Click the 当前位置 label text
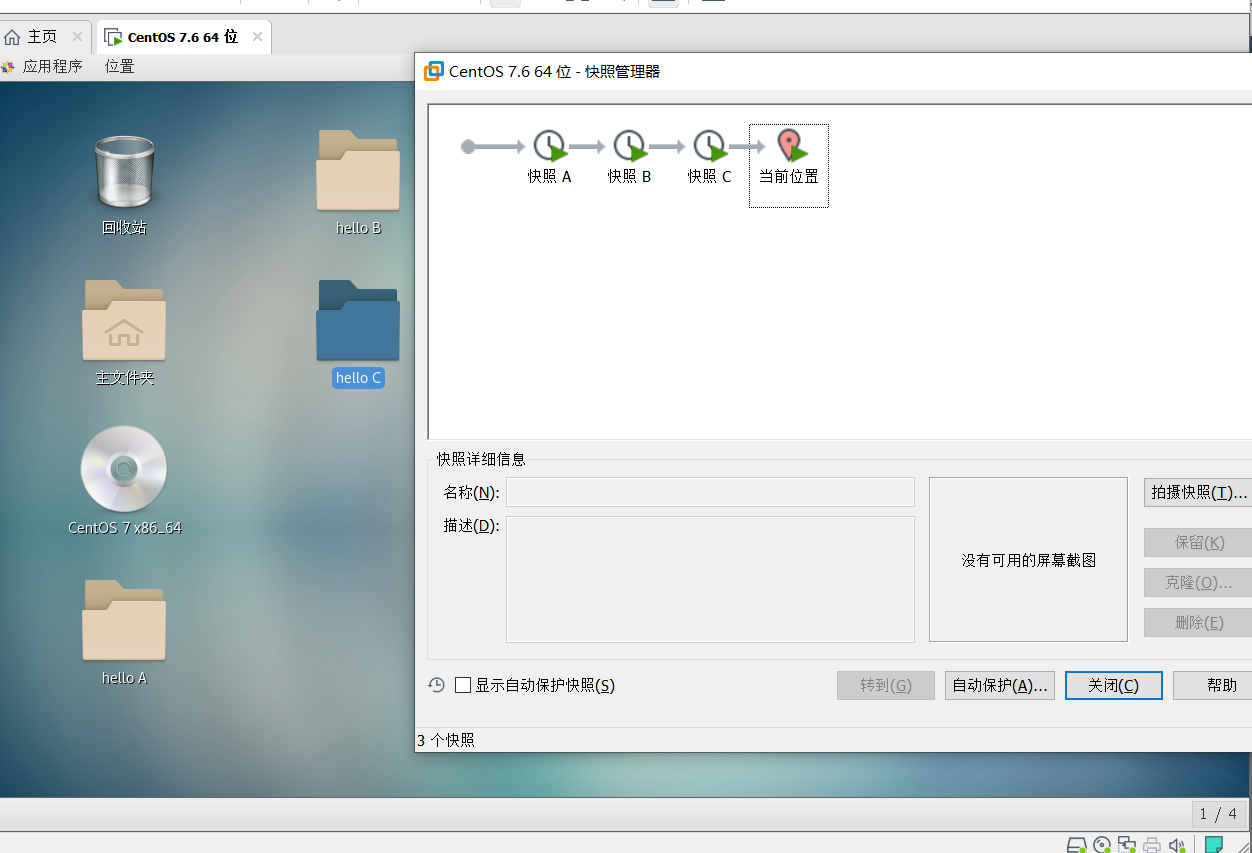This screenshot has width=1252, height=853. 789,176
